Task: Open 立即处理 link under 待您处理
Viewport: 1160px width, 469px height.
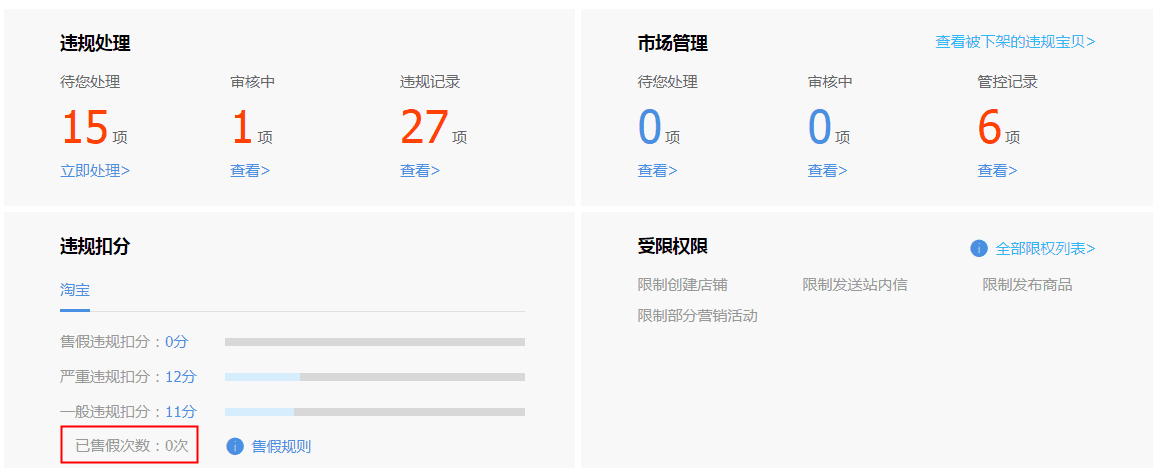Action: click(x=95, y=171)
